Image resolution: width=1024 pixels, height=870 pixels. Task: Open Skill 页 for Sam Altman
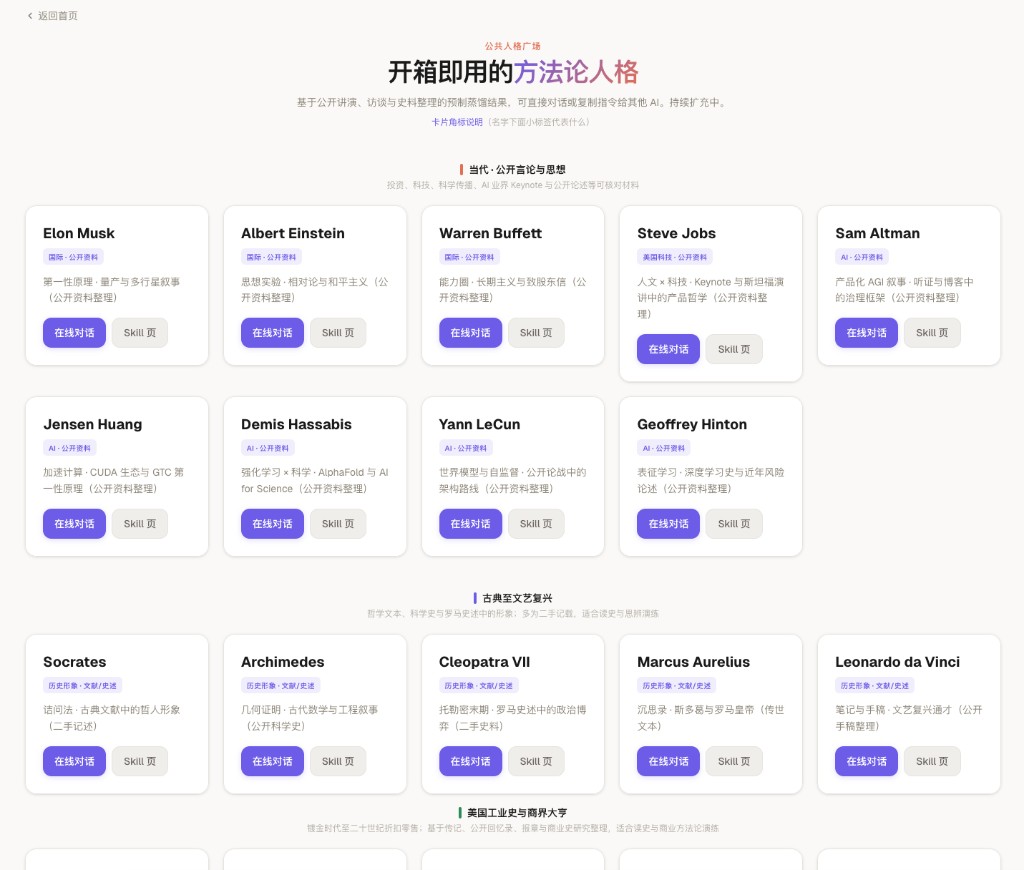tap(932, 332)
